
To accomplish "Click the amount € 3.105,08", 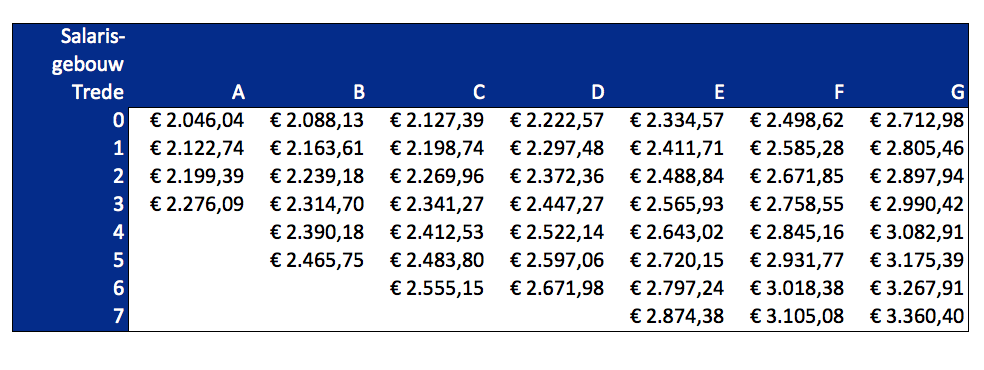I will (797, 317).
